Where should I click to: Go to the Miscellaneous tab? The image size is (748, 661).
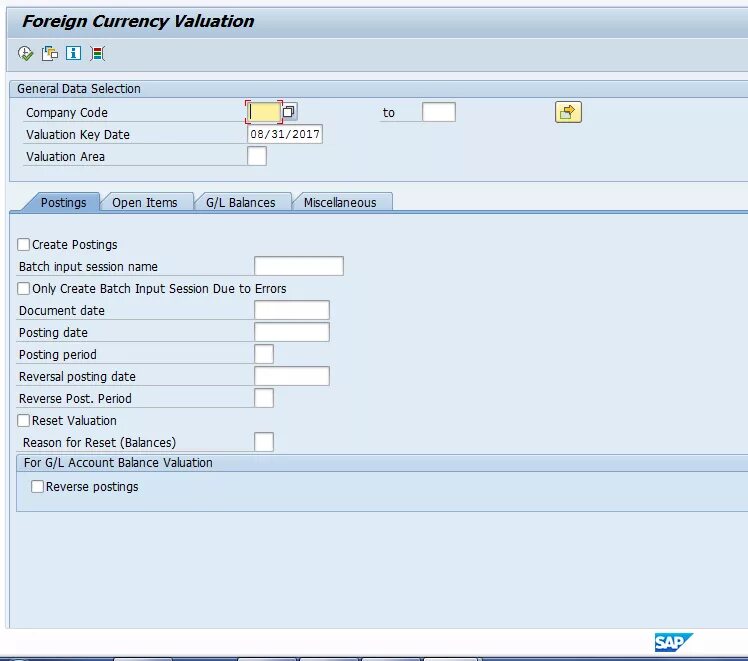click(x=340, y=203)
